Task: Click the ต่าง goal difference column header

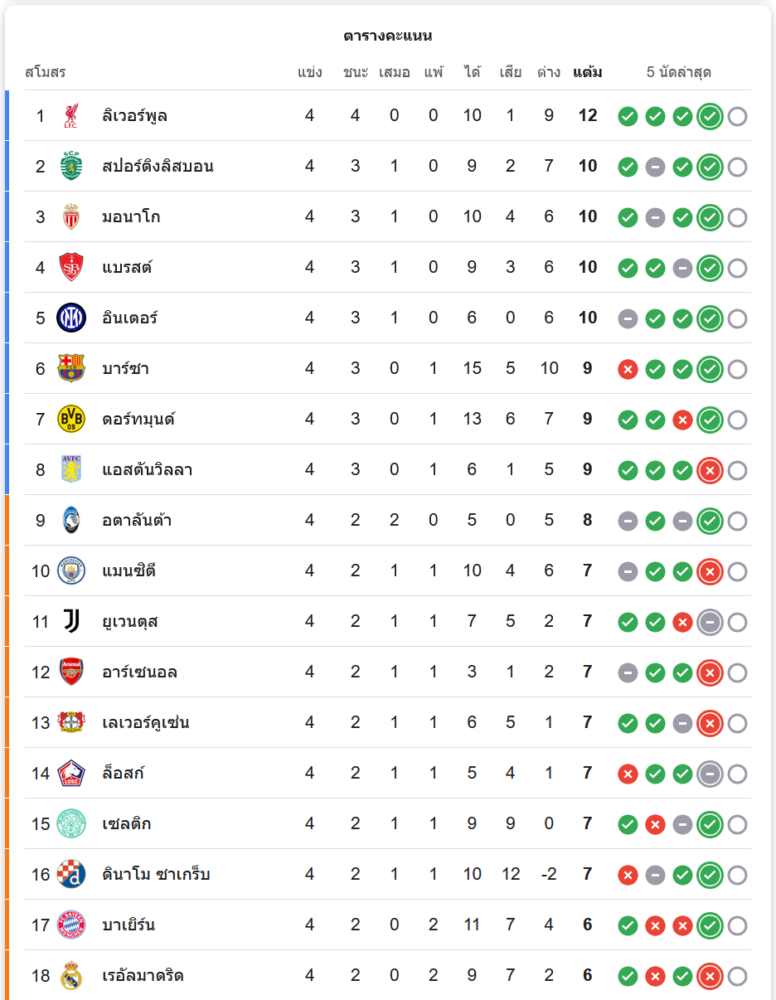Action: coord(548,72)
